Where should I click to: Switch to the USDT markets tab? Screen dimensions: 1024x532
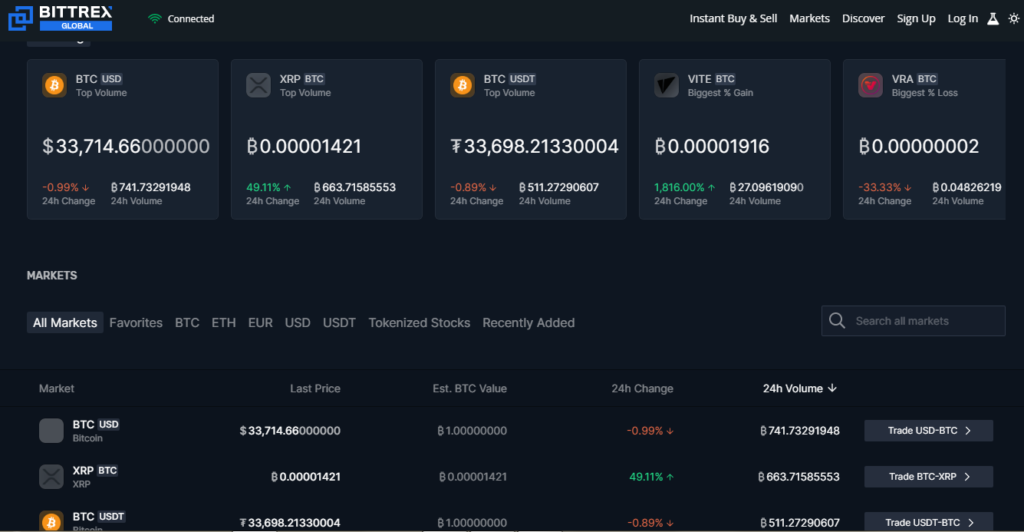pyautogui.click(x=339, y=322)
